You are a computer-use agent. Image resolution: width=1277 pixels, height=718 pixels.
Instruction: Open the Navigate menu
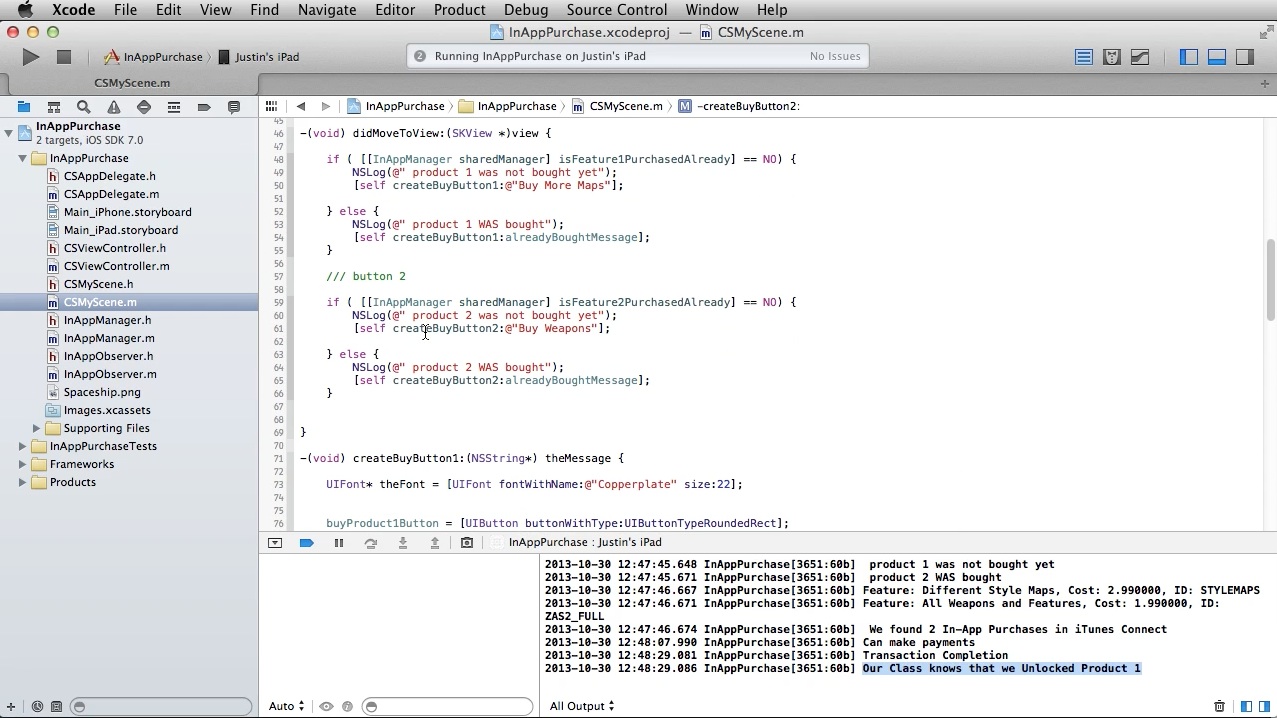(327, 10)
